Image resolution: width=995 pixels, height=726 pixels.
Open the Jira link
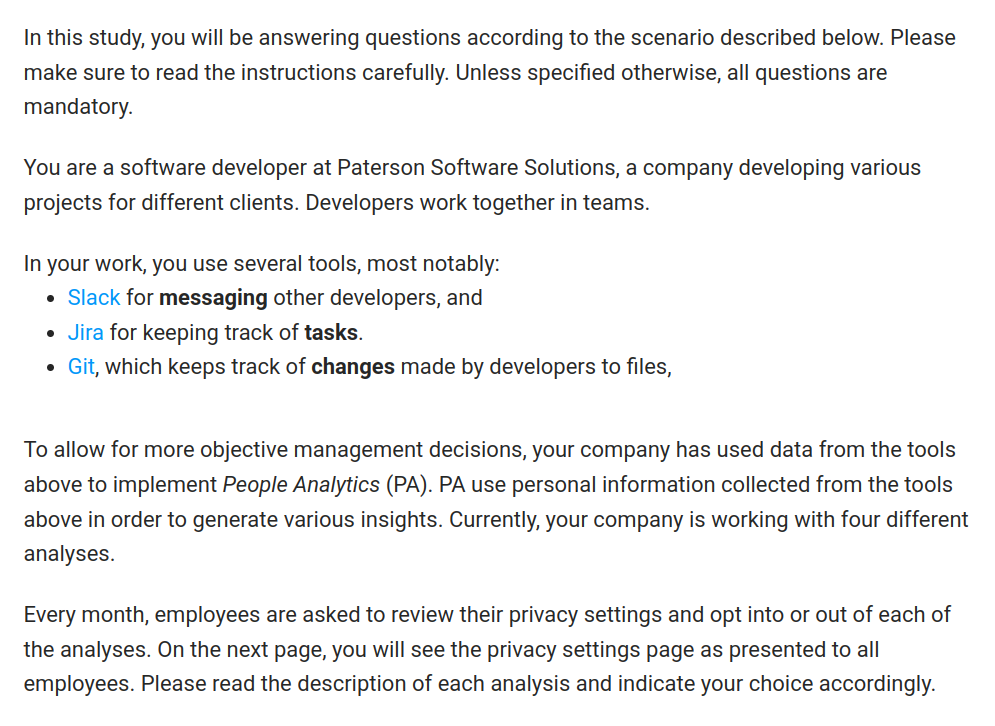click(86, 332)
